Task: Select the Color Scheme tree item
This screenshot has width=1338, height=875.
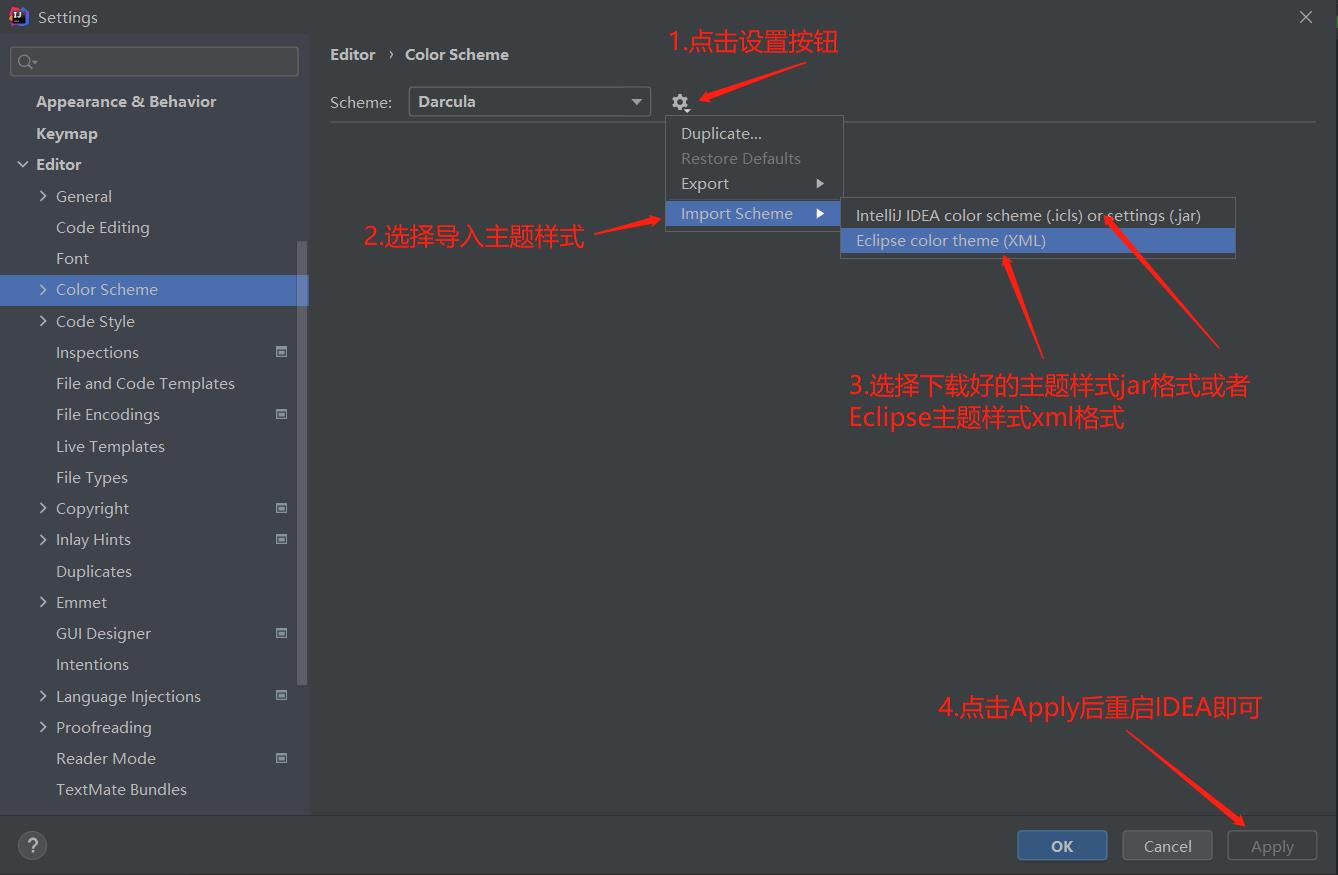Action: 154,290
